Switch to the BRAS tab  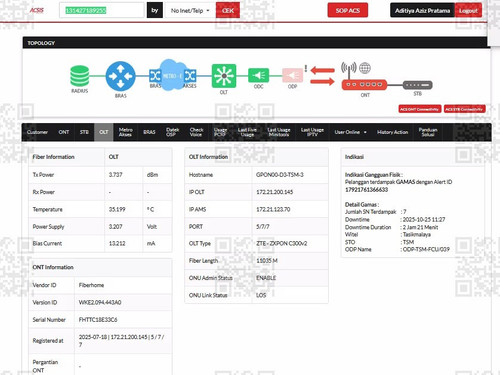(x=149, y=132)
